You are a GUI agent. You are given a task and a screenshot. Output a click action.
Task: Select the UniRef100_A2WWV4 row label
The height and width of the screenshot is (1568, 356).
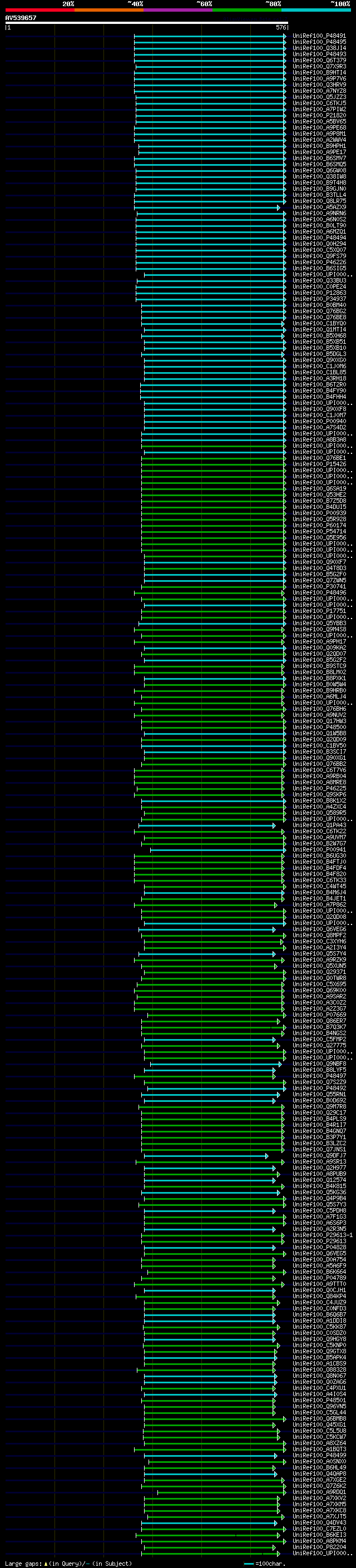[319, 140]
